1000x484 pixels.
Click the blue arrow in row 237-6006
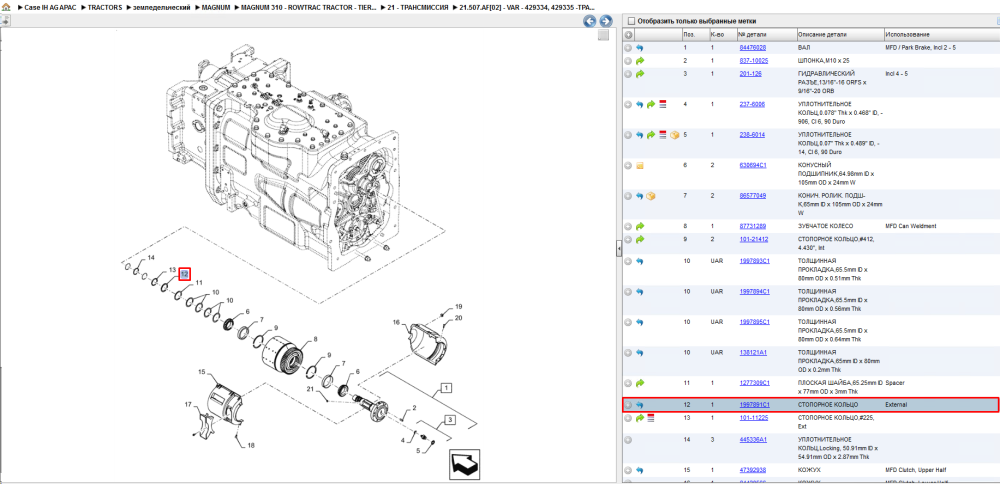(640, 104)
